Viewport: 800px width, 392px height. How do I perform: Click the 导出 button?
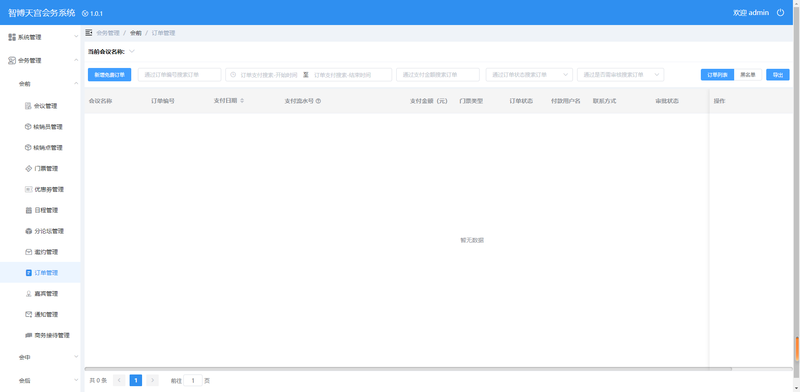tap(778, 75)
